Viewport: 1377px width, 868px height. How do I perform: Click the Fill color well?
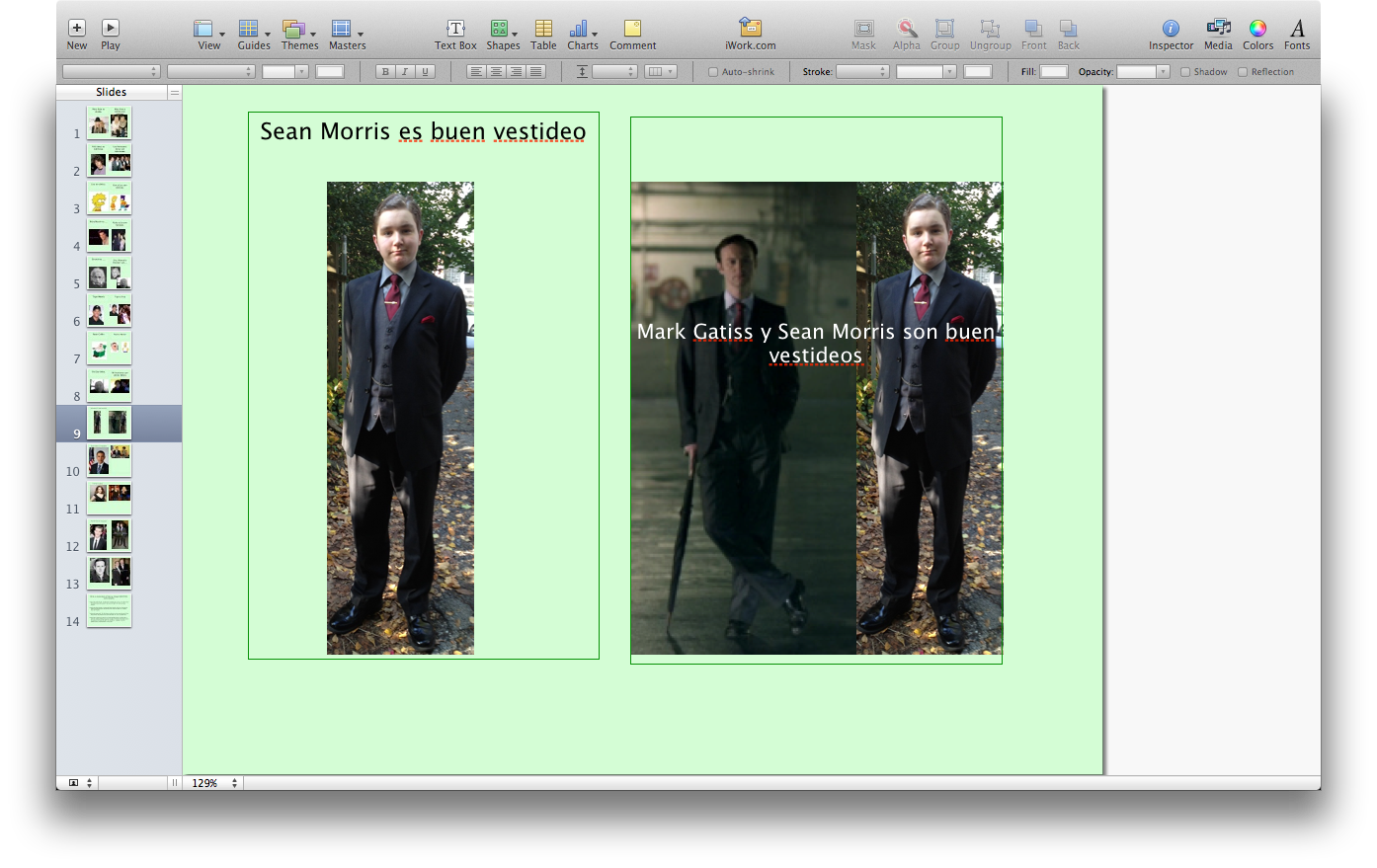(x=1054, y=72)
